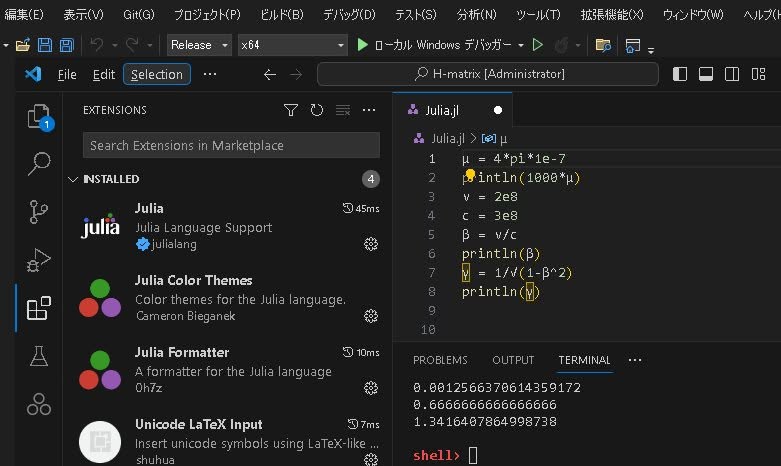
Task: Open Unicode LaTeX Input gear settings
Action: coord(371,459)
